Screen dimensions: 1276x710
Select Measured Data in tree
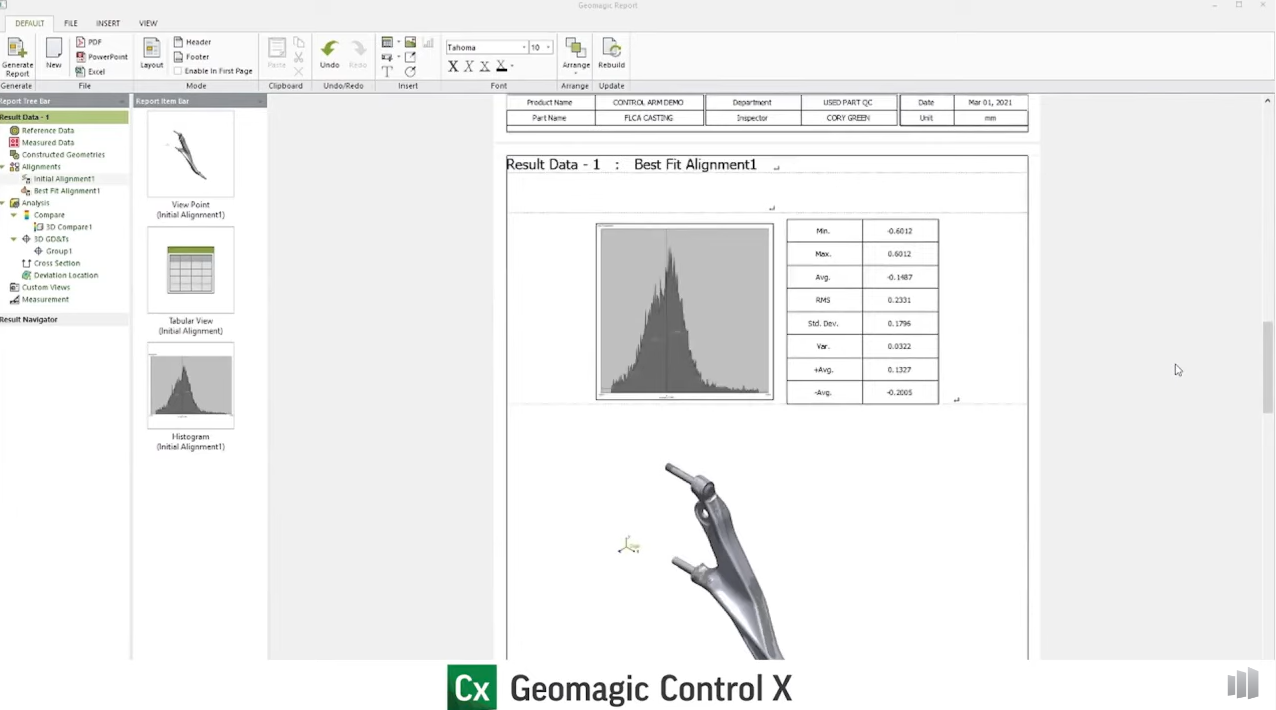tap(47, 143)
